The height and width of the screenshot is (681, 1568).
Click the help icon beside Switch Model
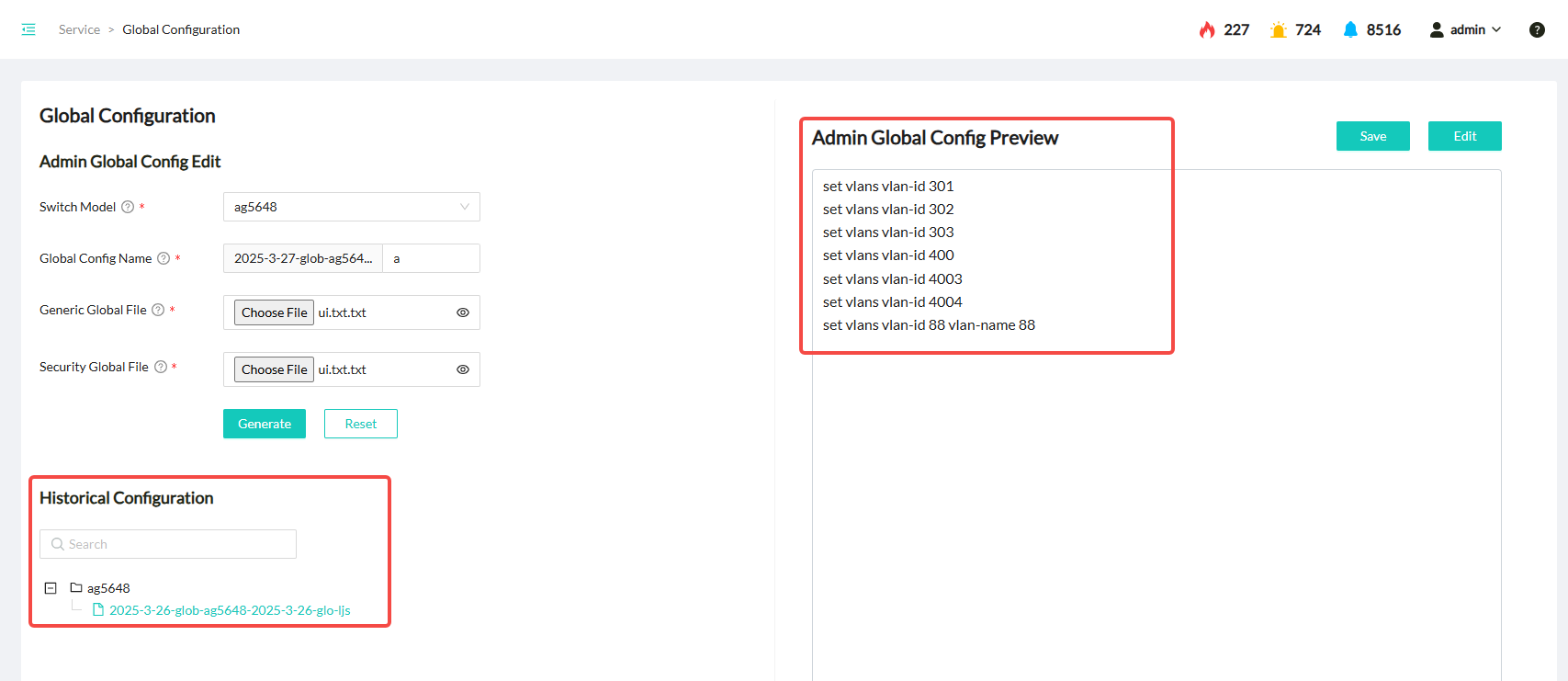(128, 207)
